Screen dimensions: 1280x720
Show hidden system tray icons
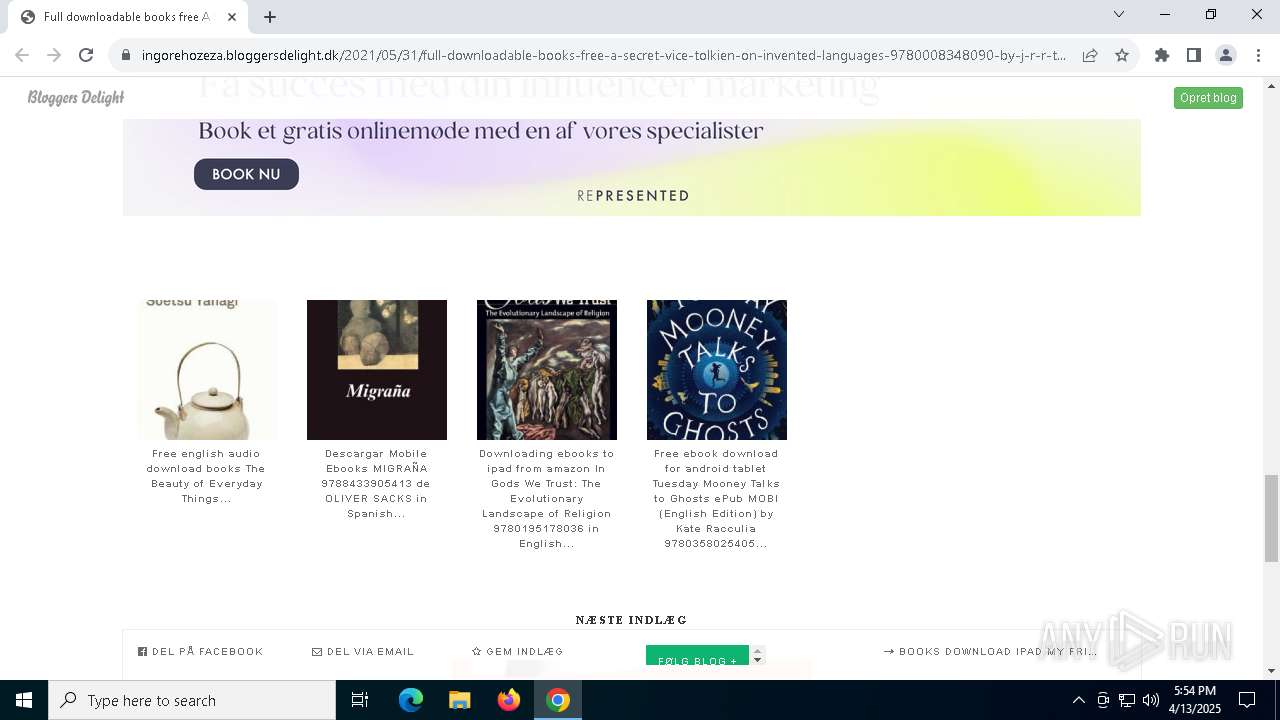(x=1078, y=700)
